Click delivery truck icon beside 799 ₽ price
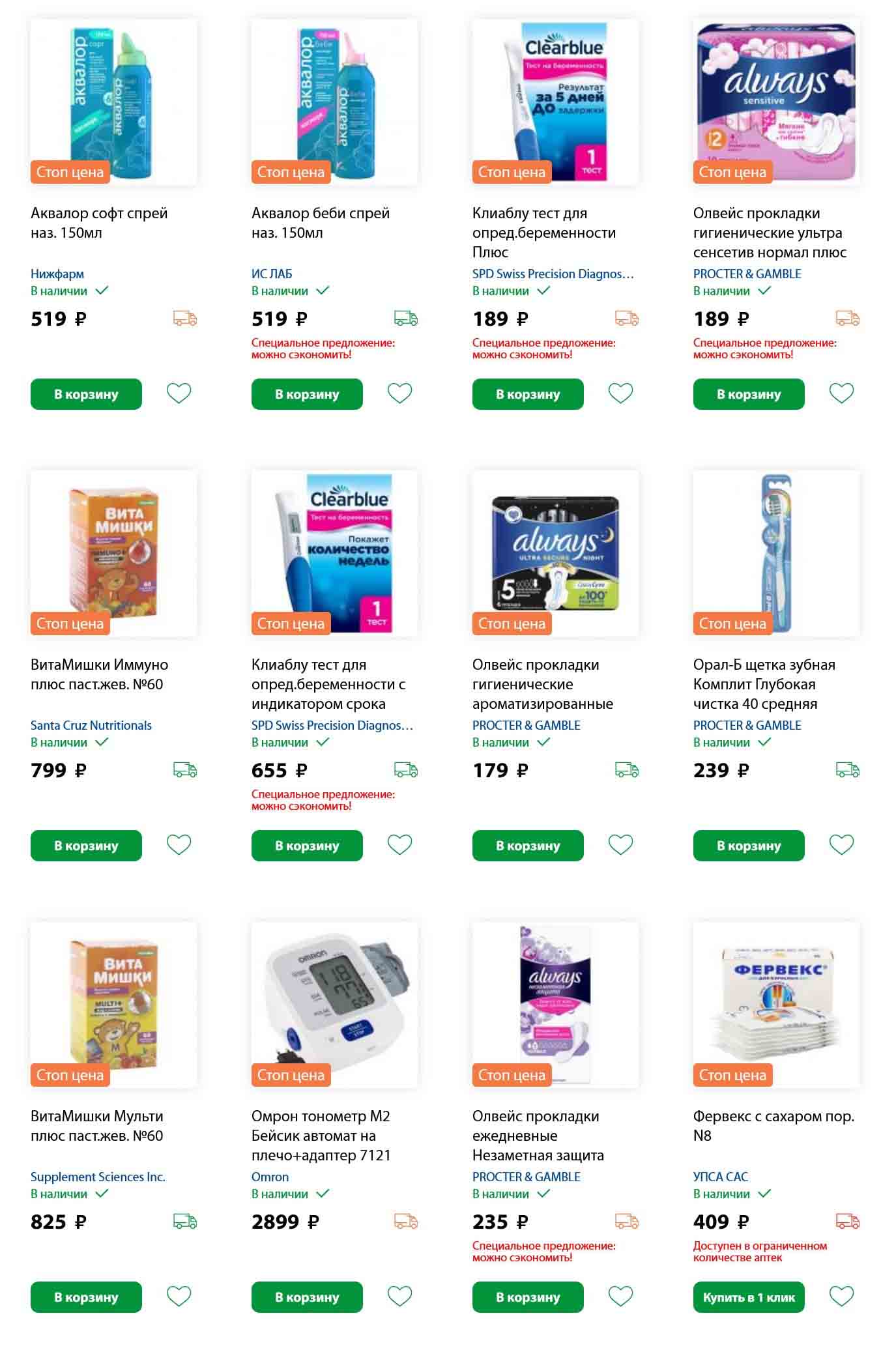 click(185, 770)
